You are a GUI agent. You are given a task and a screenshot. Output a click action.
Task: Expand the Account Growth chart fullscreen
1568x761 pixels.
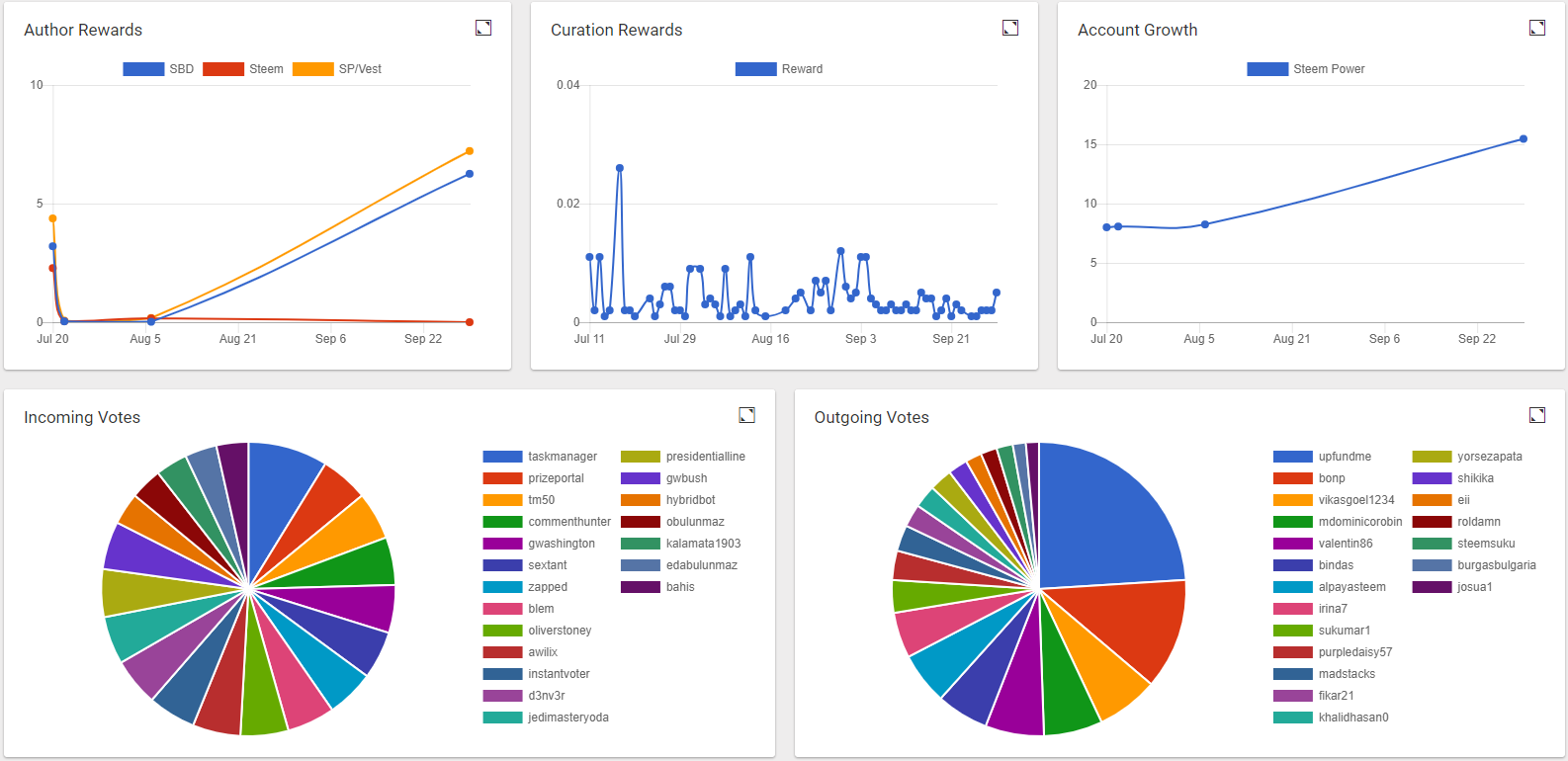(1537, 28)
